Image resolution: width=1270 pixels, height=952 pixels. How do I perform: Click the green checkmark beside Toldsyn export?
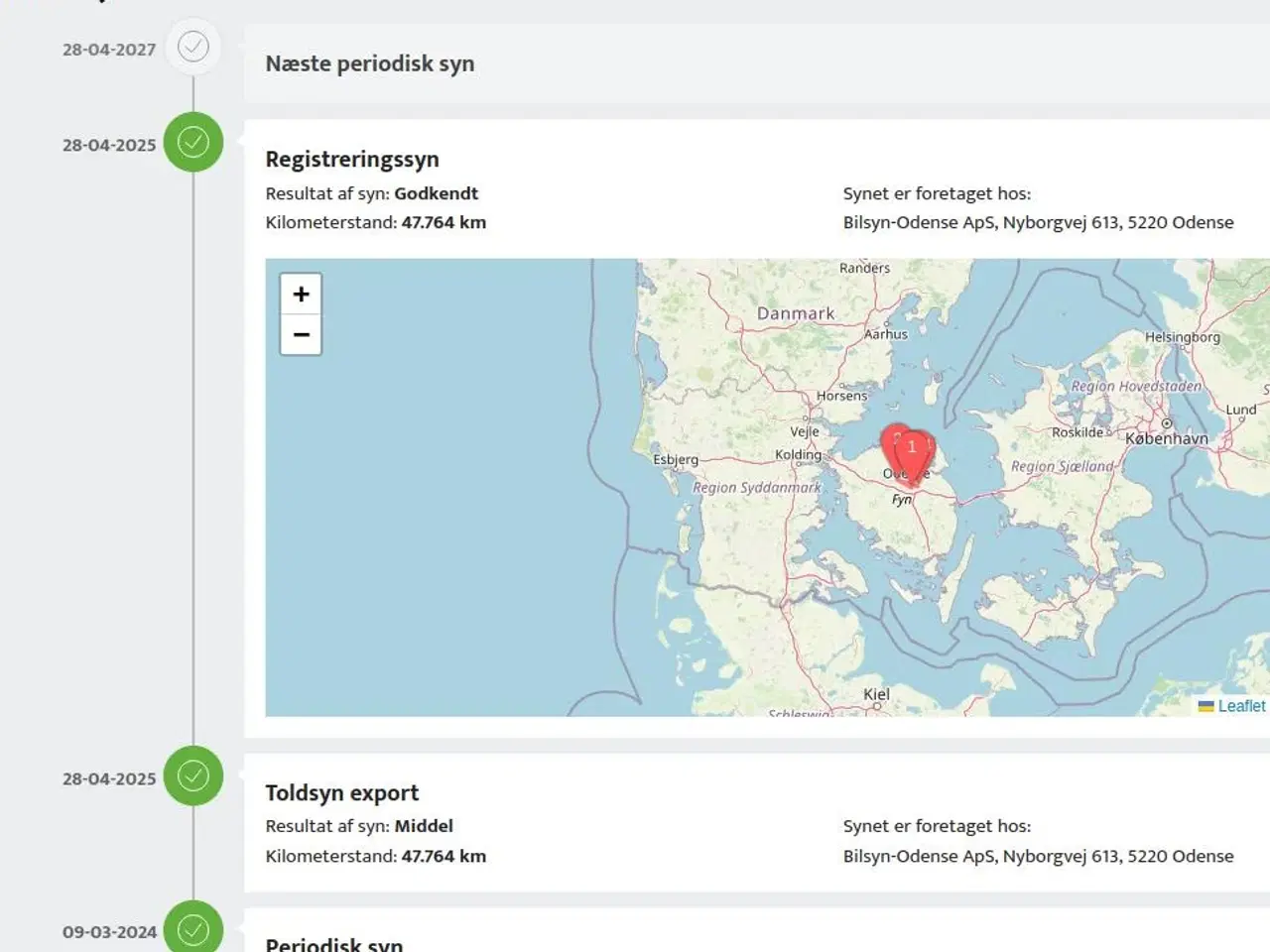(193, 775)
